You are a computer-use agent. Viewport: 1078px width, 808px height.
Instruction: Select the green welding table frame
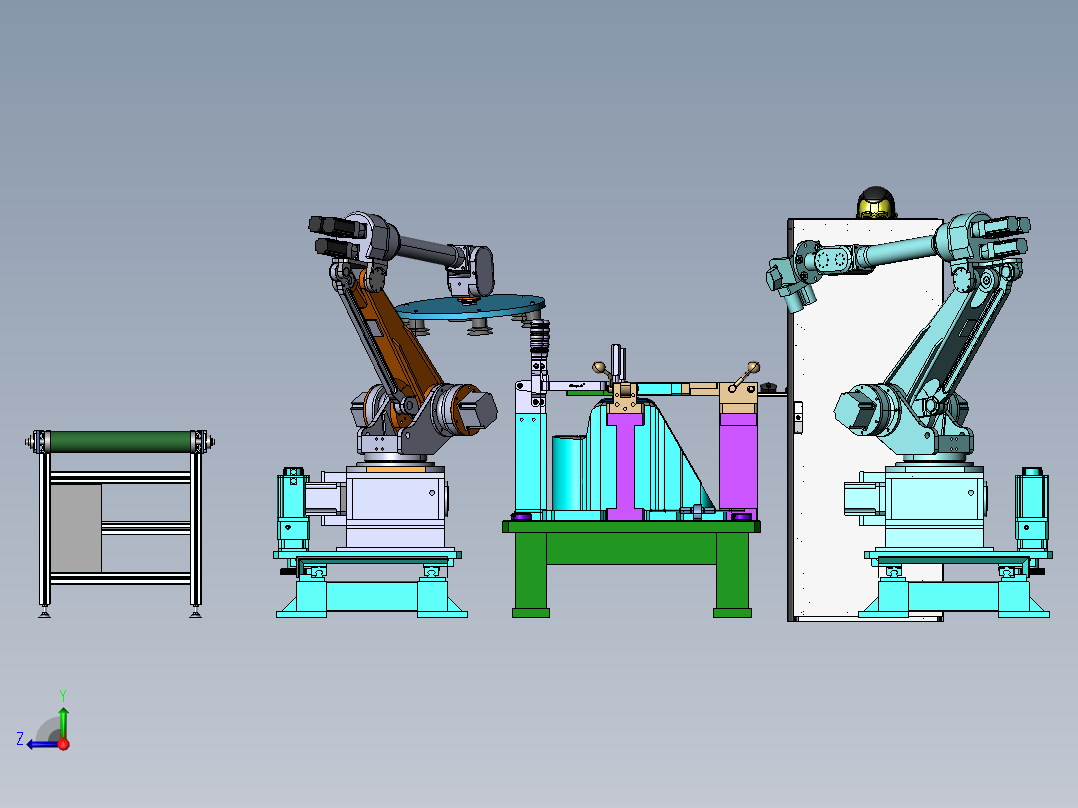click(632, 568)
